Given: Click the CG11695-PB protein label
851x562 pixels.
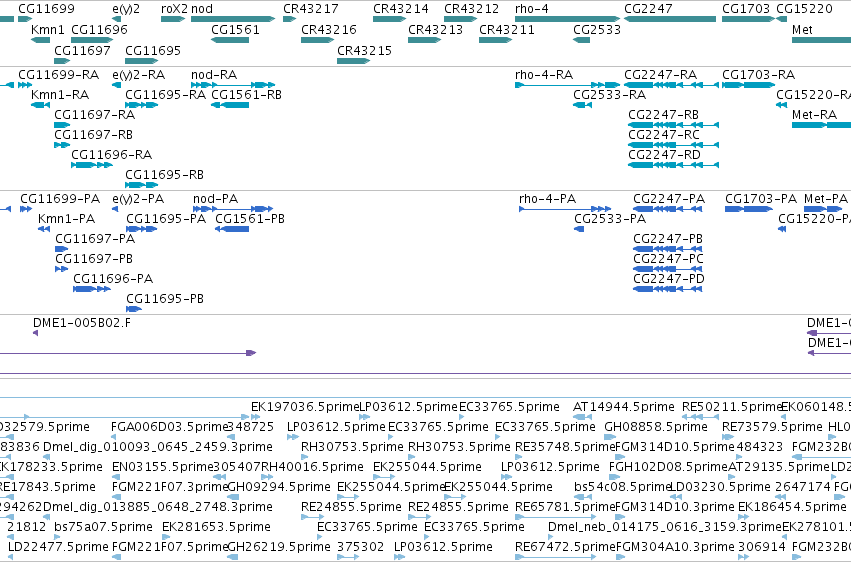Looking at the screenshot, I should coord(165,298).
